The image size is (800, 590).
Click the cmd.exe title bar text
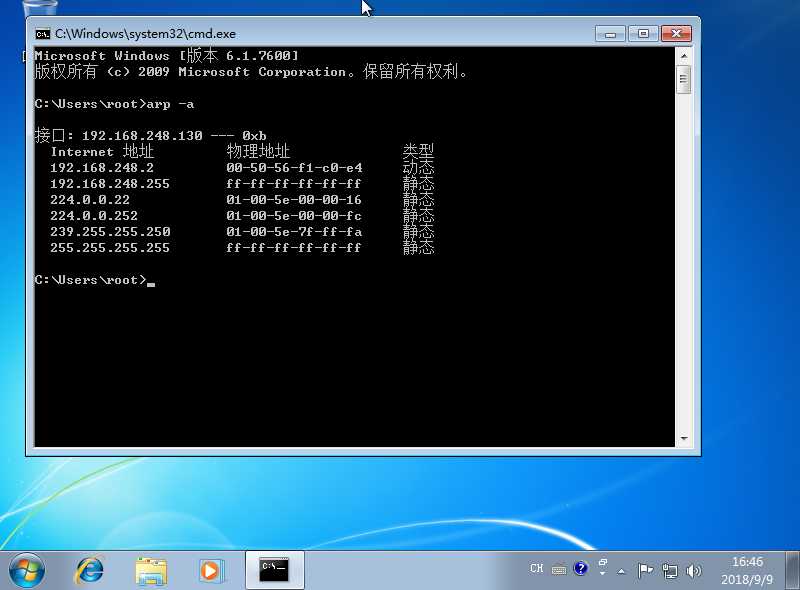[x=145, y=34]
